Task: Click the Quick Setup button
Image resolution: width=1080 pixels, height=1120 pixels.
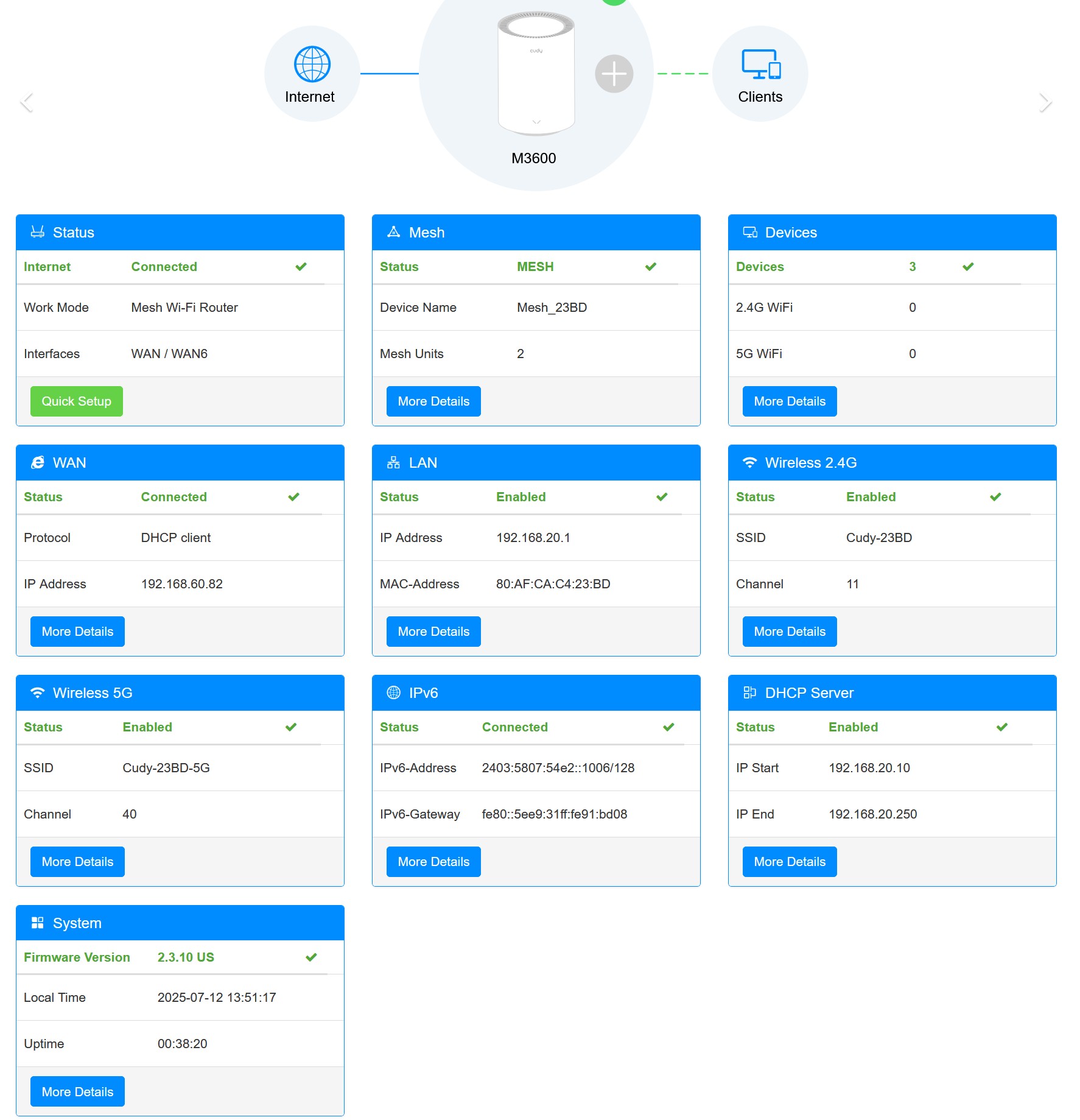Action: 77,401
